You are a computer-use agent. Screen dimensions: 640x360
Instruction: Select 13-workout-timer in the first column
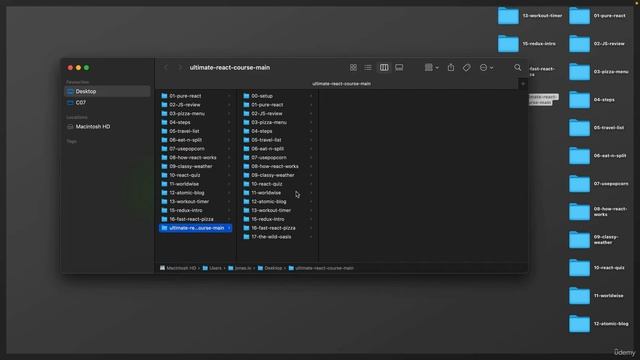196,202
